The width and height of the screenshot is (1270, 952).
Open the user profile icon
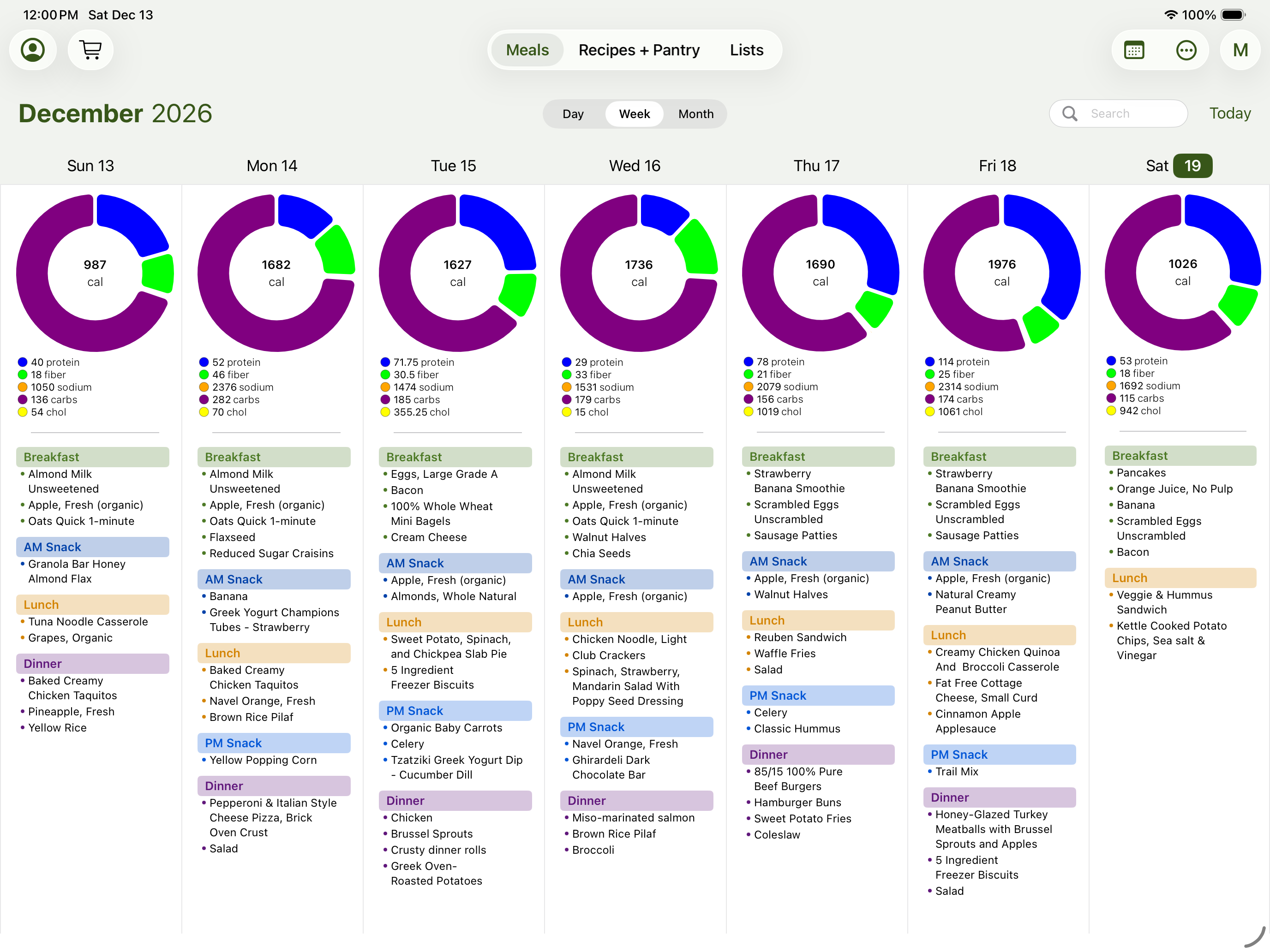point(33,50)
